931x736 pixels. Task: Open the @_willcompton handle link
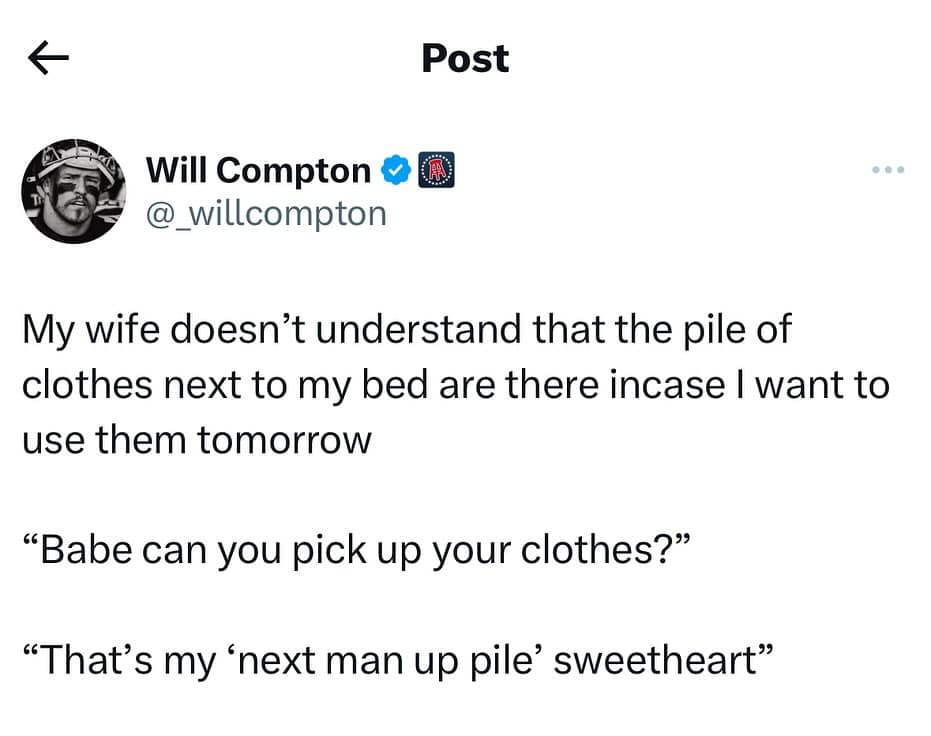[266, 213]
